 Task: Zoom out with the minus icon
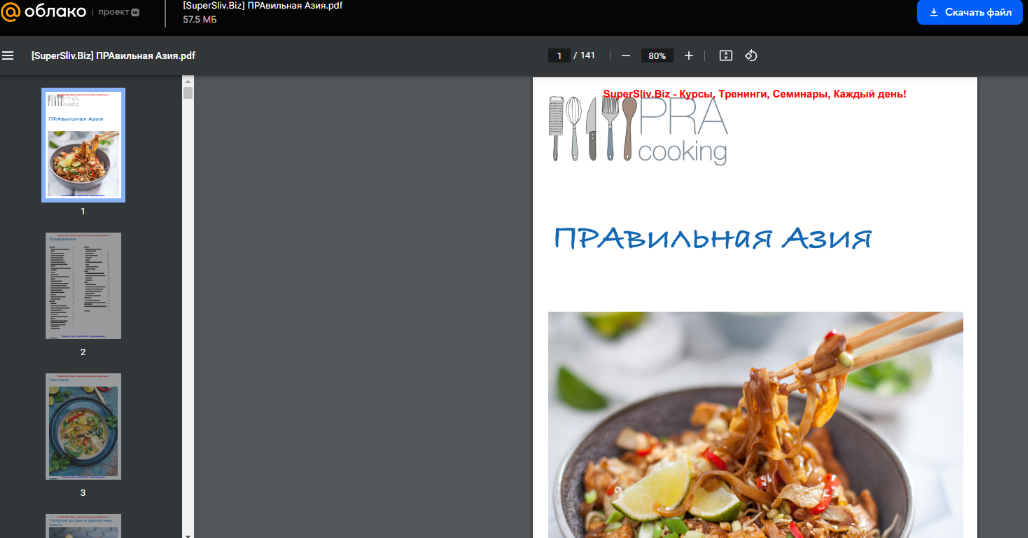click(625, 56)
